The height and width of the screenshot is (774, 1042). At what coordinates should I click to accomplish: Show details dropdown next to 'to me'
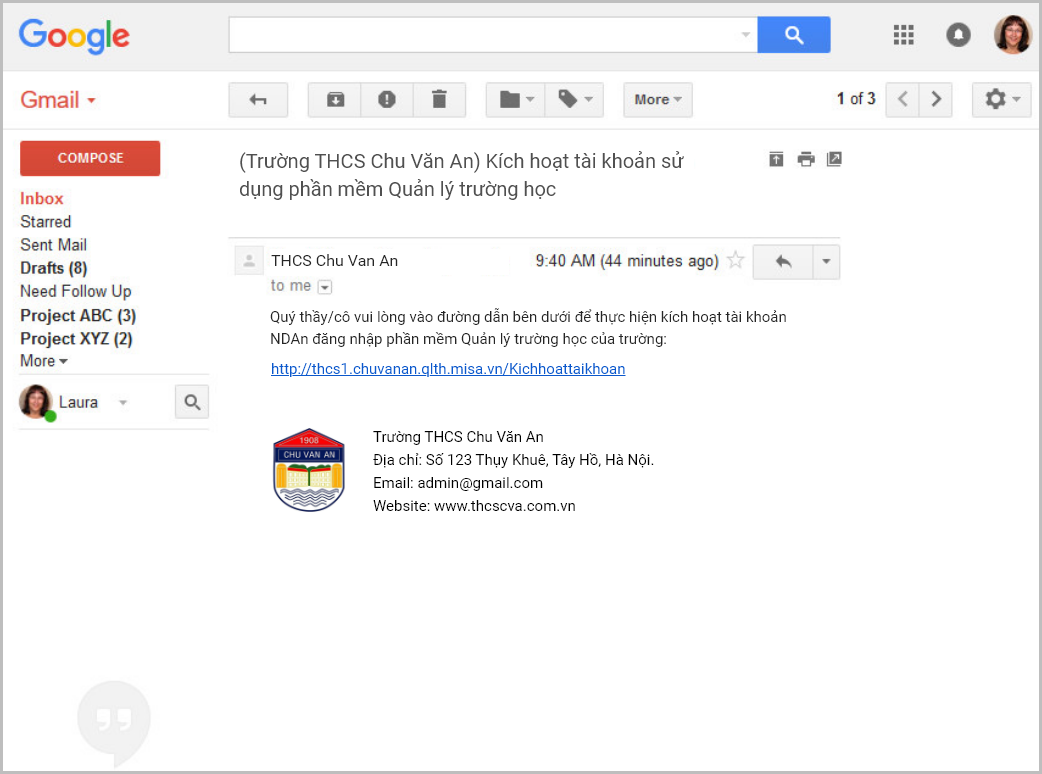pos(325,287)
